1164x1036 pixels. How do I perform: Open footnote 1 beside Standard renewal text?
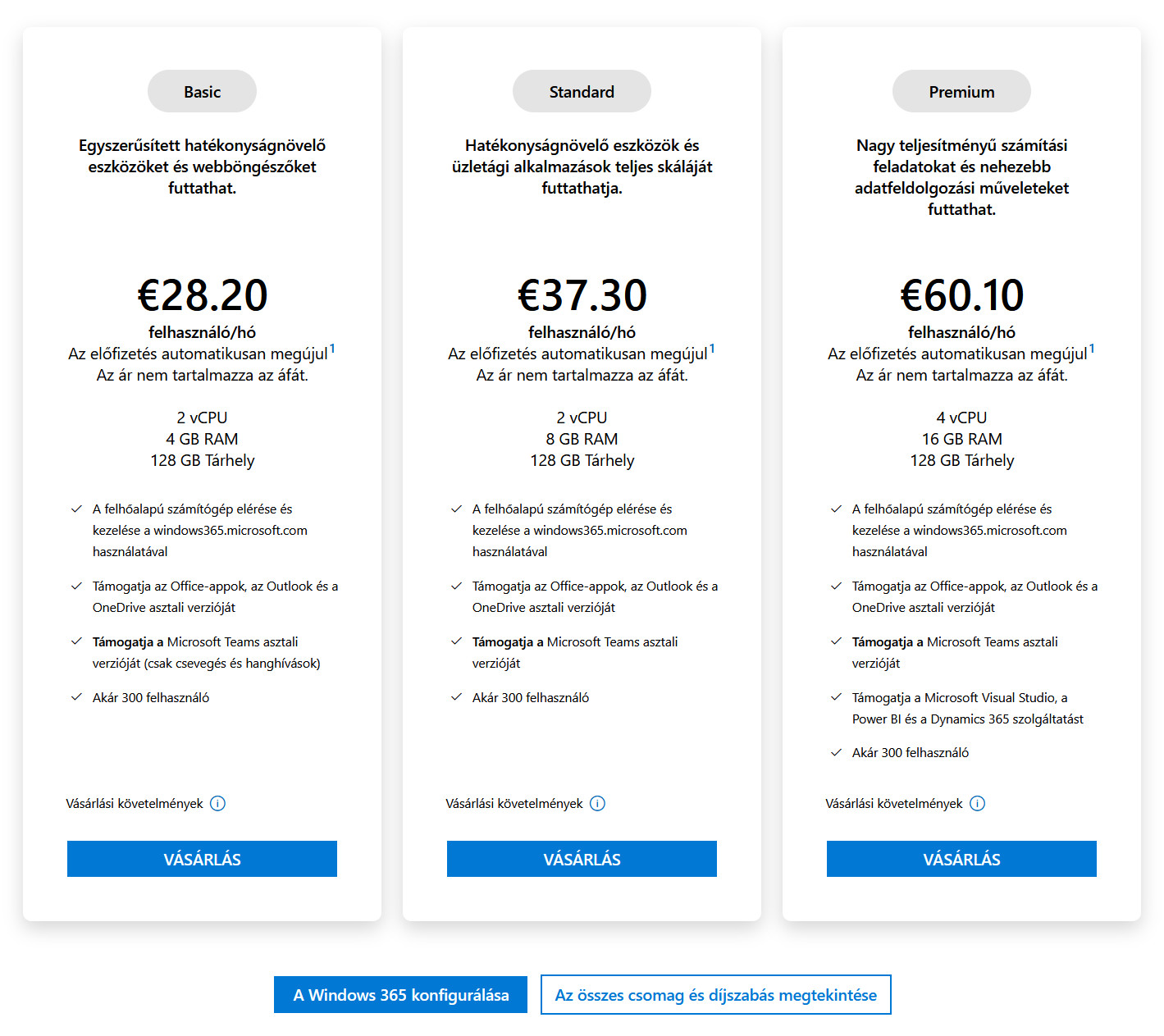pos(712,349)
